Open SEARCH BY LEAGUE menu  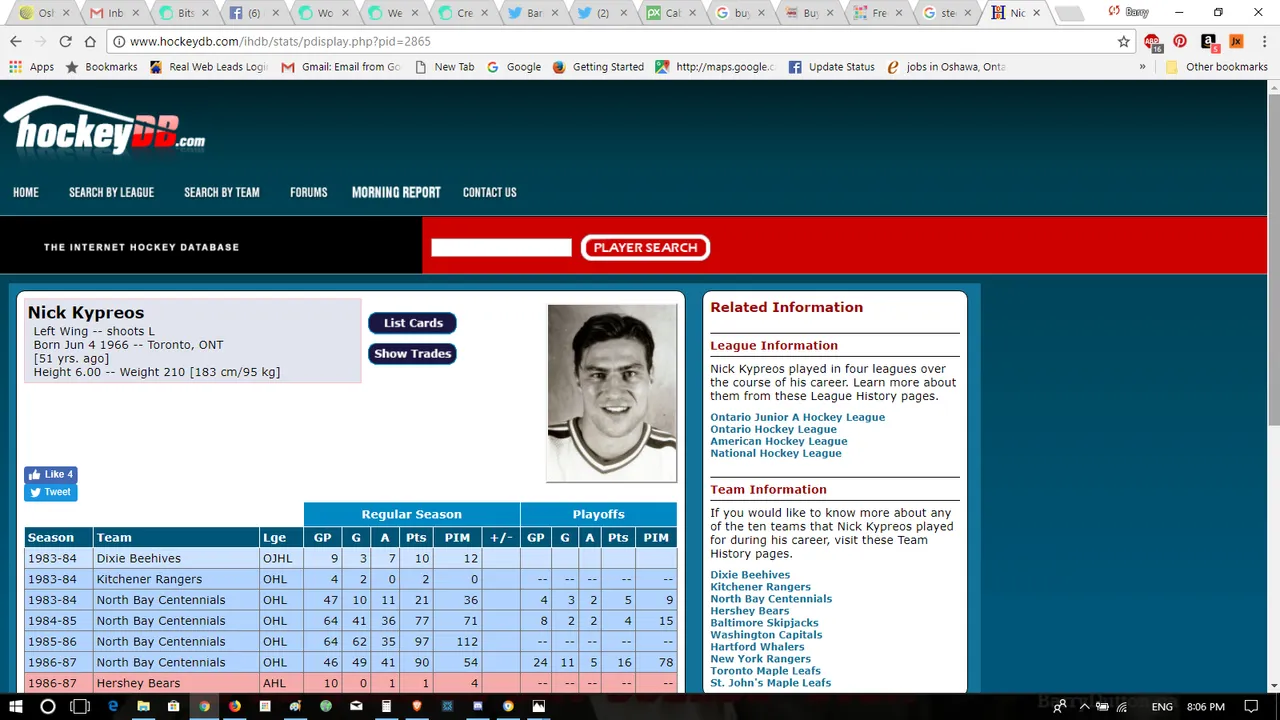pos(111,192)
